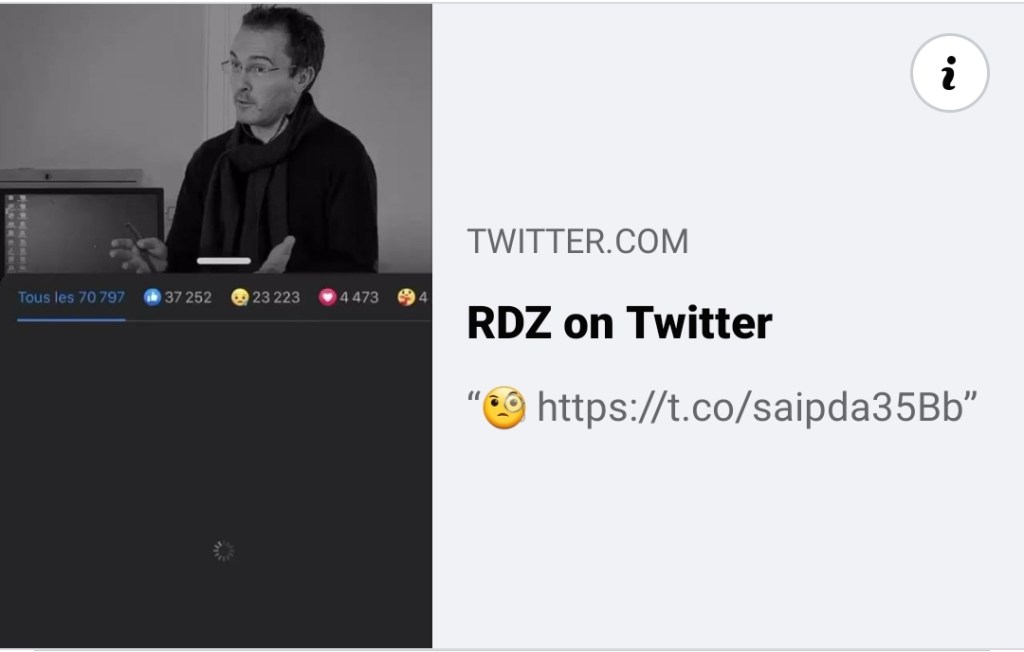The width and height of the screenshot is (1024, 652).
Task: Select the pink heart Love reaction icon
Action: [327, 297]
